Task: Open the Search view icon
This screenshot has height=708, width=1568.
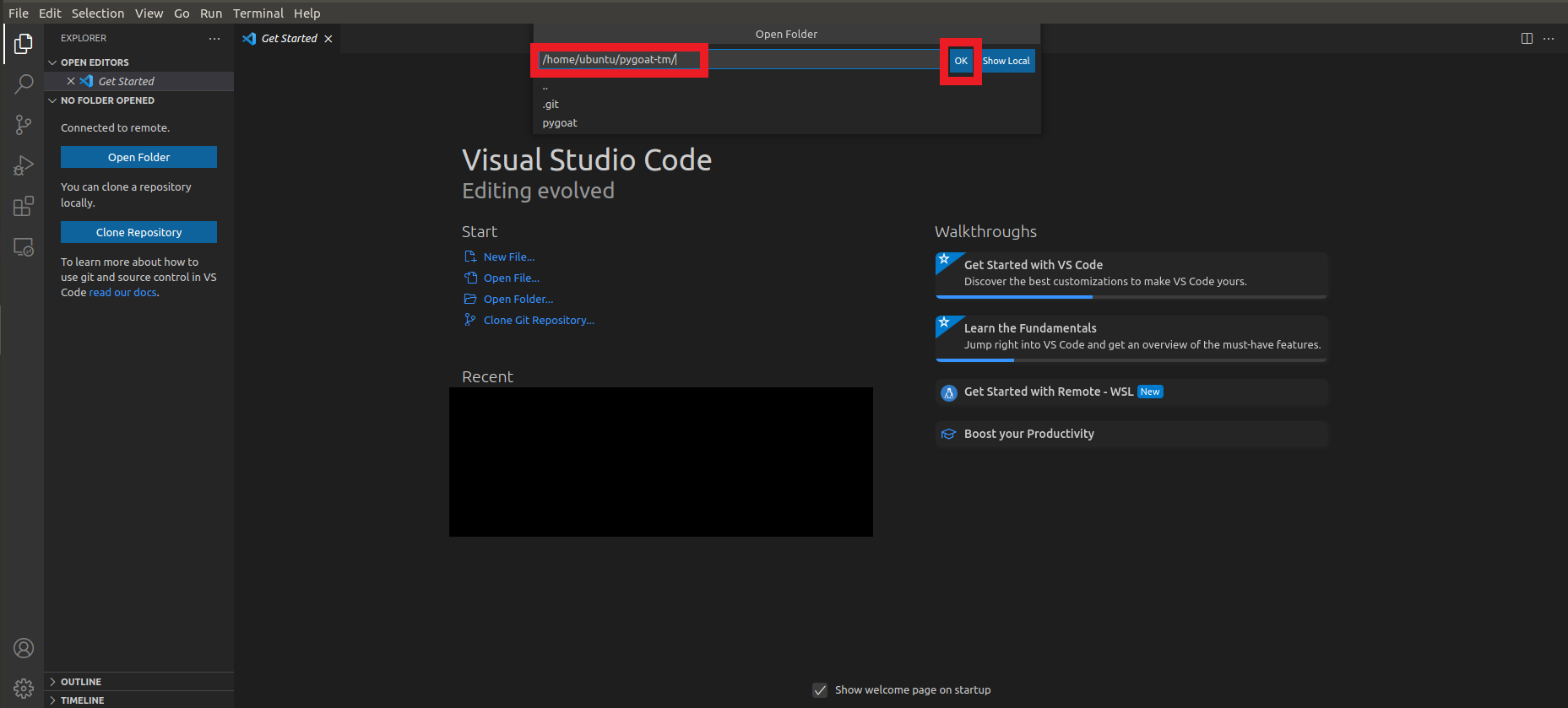Action: (24, 84)
